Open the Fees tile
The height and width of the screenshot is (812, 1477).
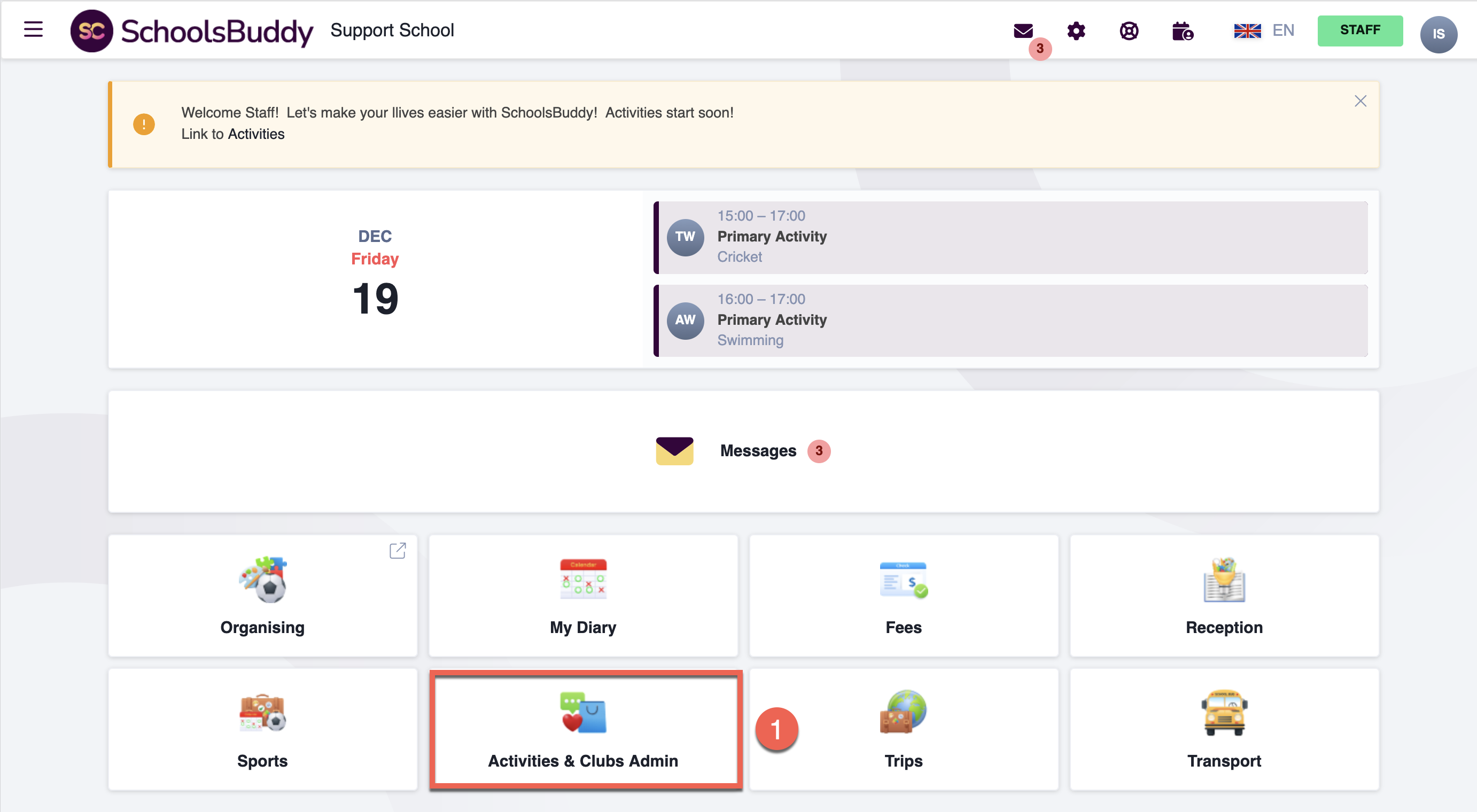click(x=903, y=596)
